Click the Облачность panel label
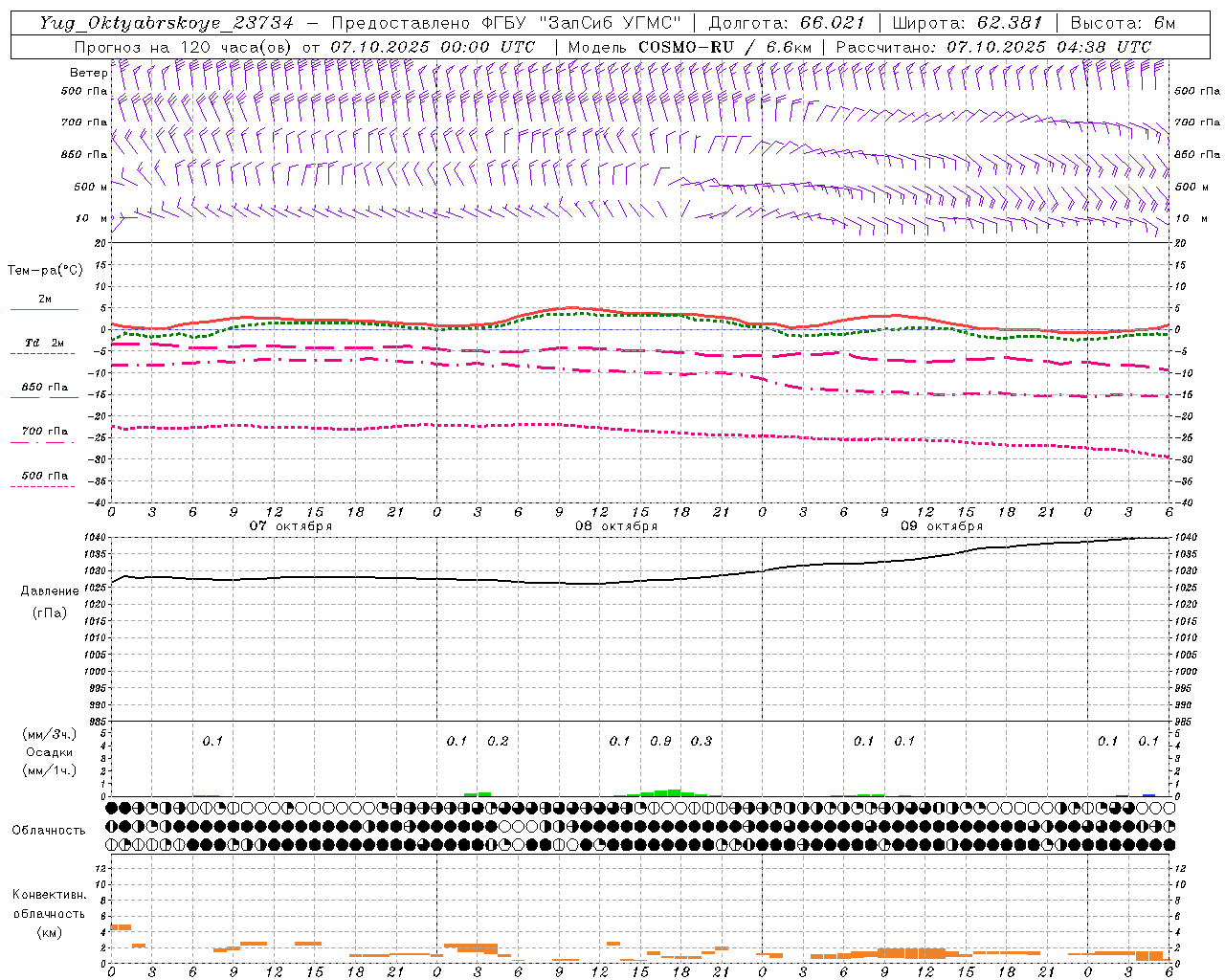1225x980 pixels. (x=49, y=831)
